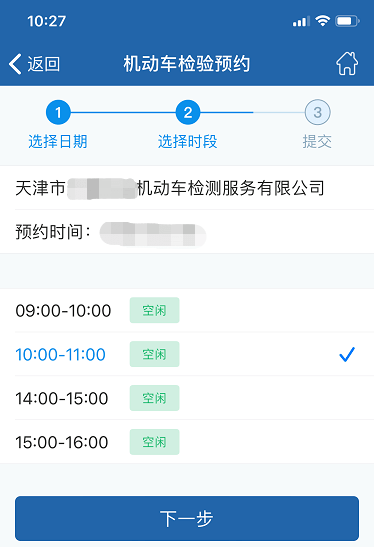Tap the cellular signal bars icon
This screenshot has height=547, width=375.
tap(301, 21)
